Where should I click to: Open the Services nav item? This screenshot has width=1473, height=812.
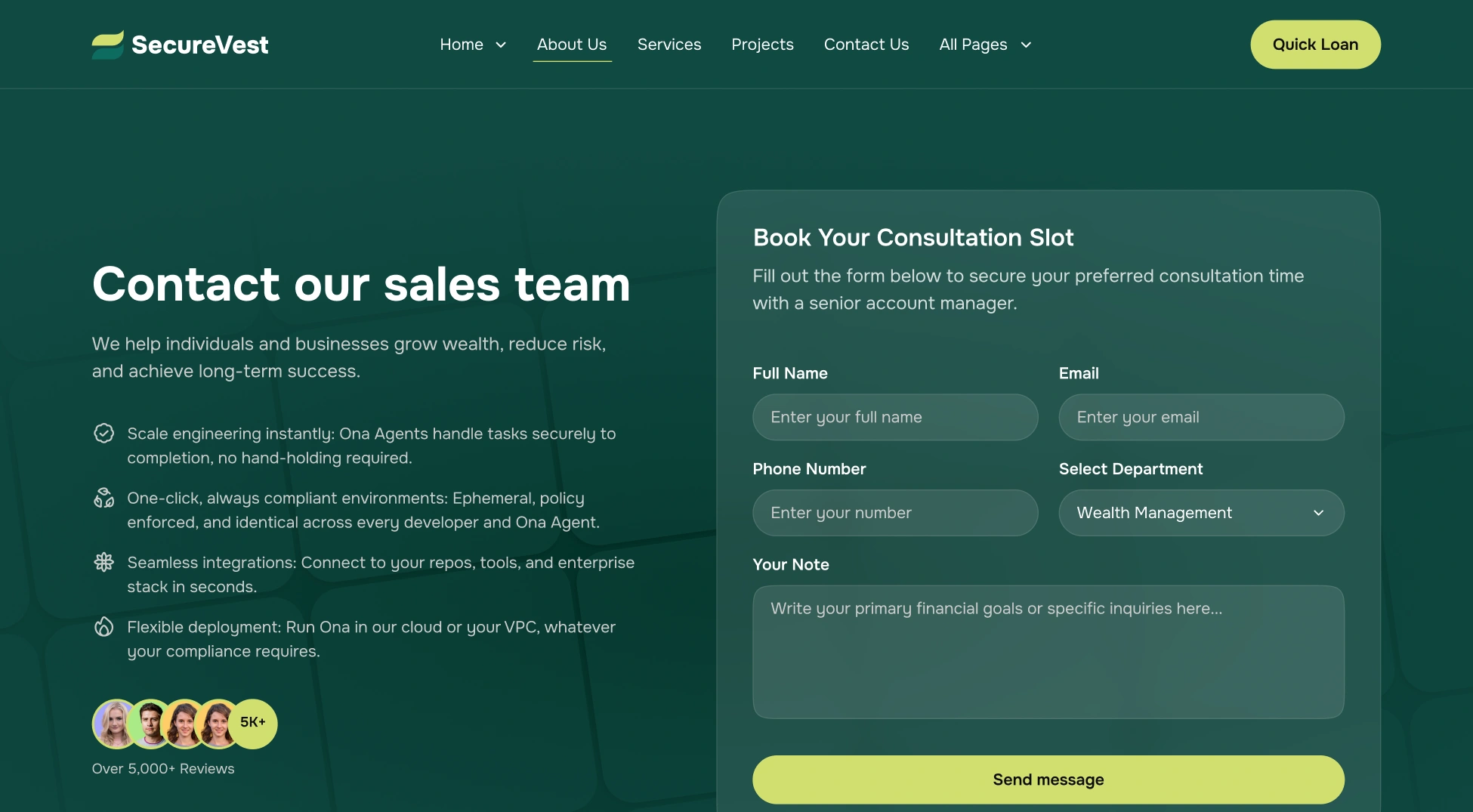(x=669, y=45)
